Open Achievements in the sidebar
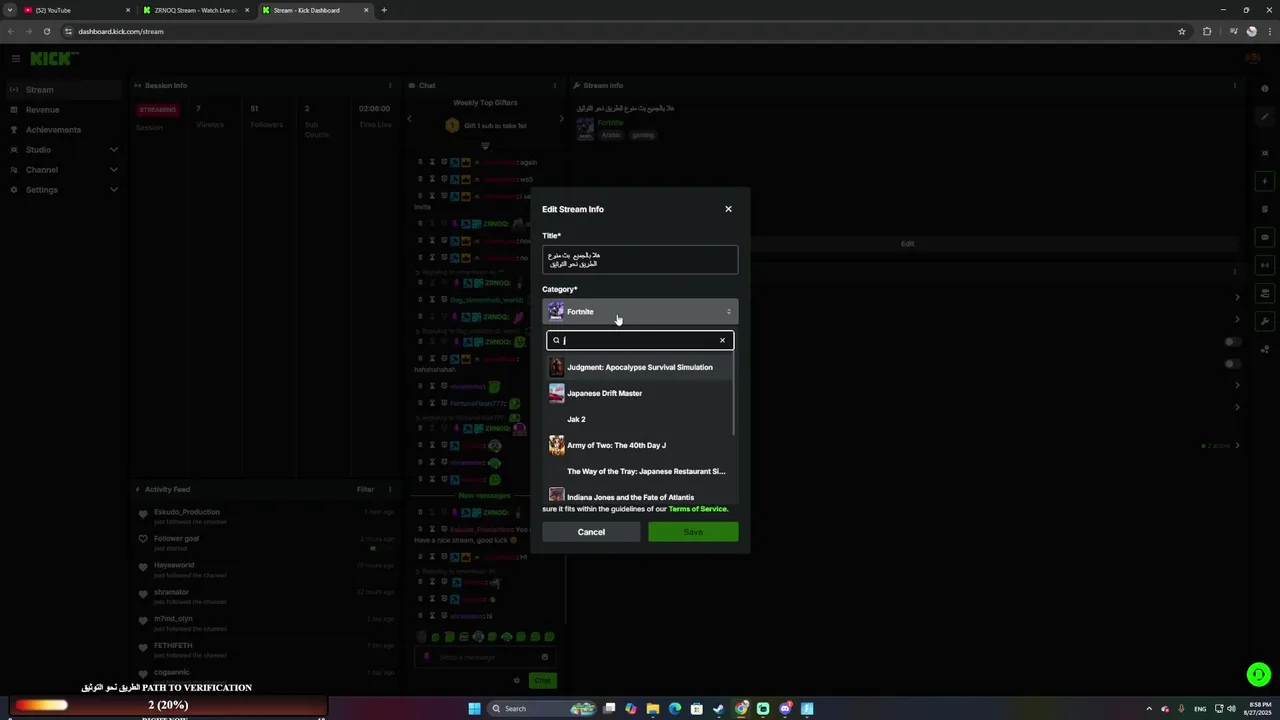This screenshot has height=720, width=1280. click(62, 130)
